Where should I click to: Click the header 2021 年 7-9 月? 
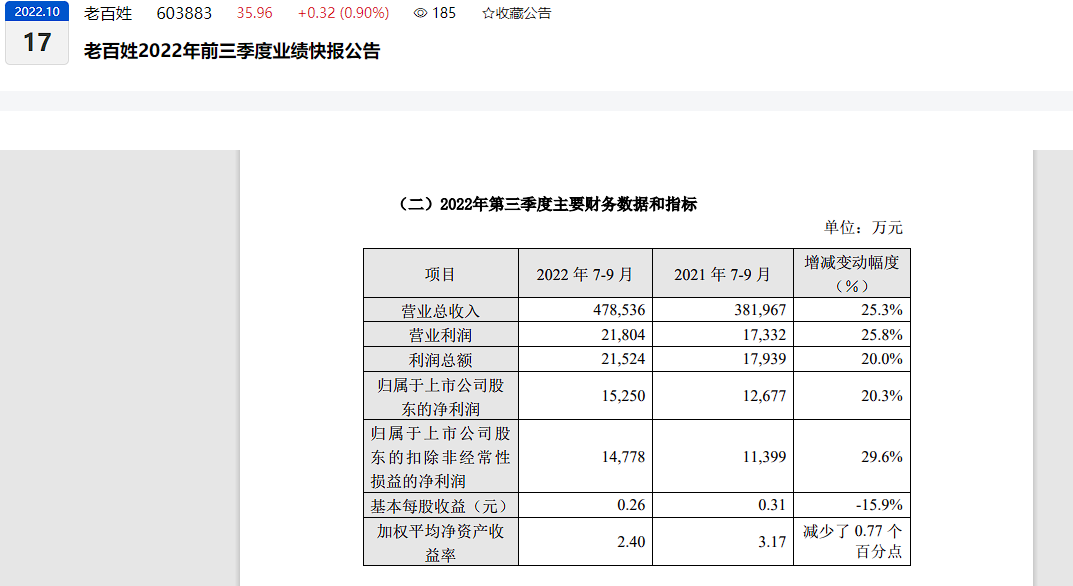tap(723, 275)
